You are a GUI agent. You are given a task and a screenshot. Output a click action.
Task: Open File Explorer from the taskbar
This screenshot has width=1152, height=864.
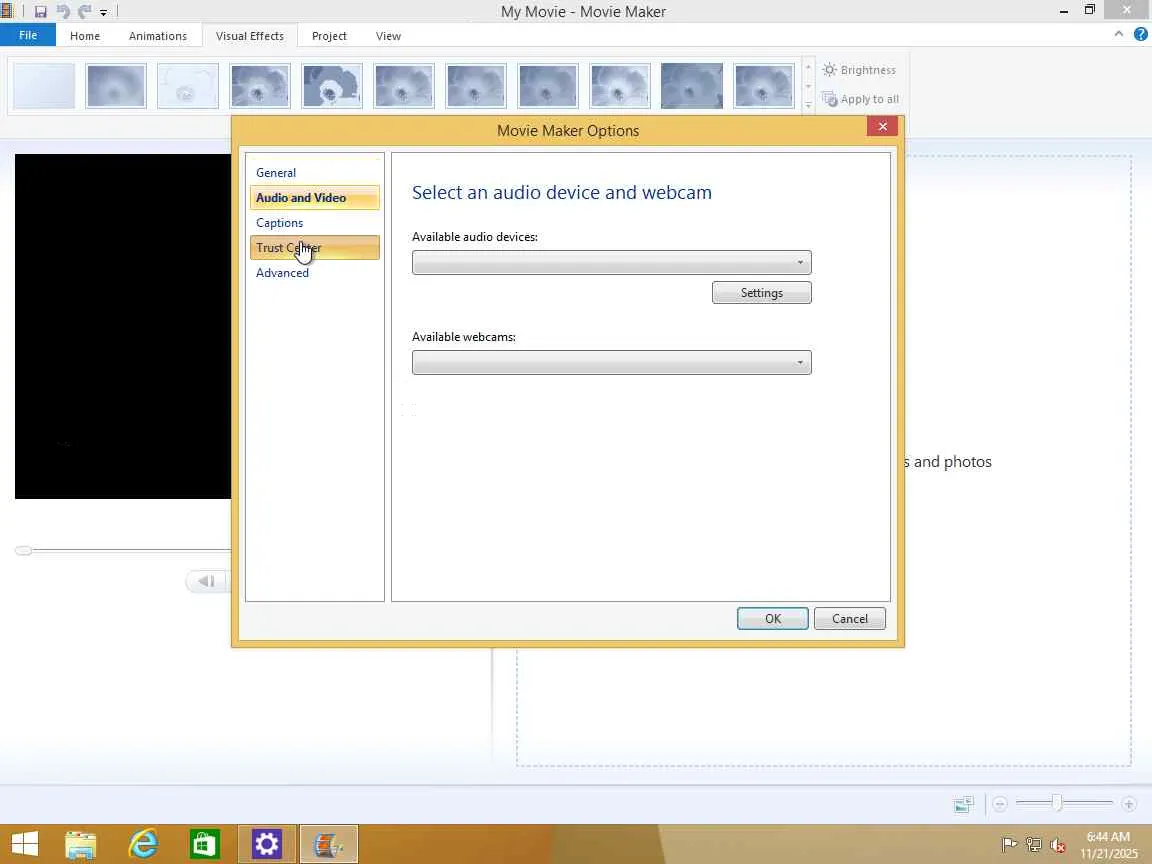point(81,844)
